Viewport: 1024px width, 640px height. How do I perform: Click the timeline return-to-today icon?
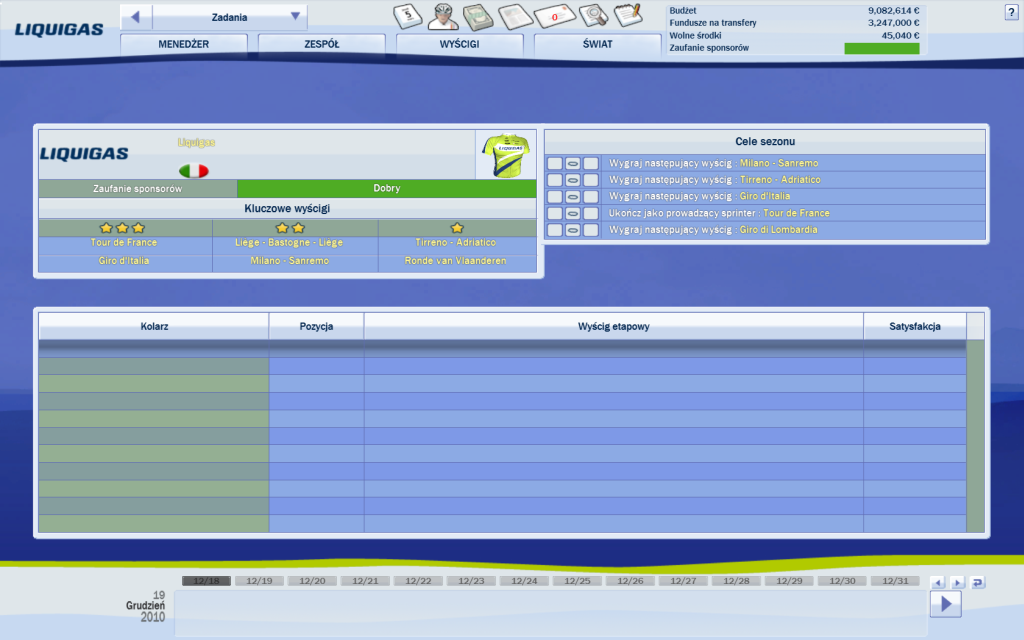tap(978, 583)
